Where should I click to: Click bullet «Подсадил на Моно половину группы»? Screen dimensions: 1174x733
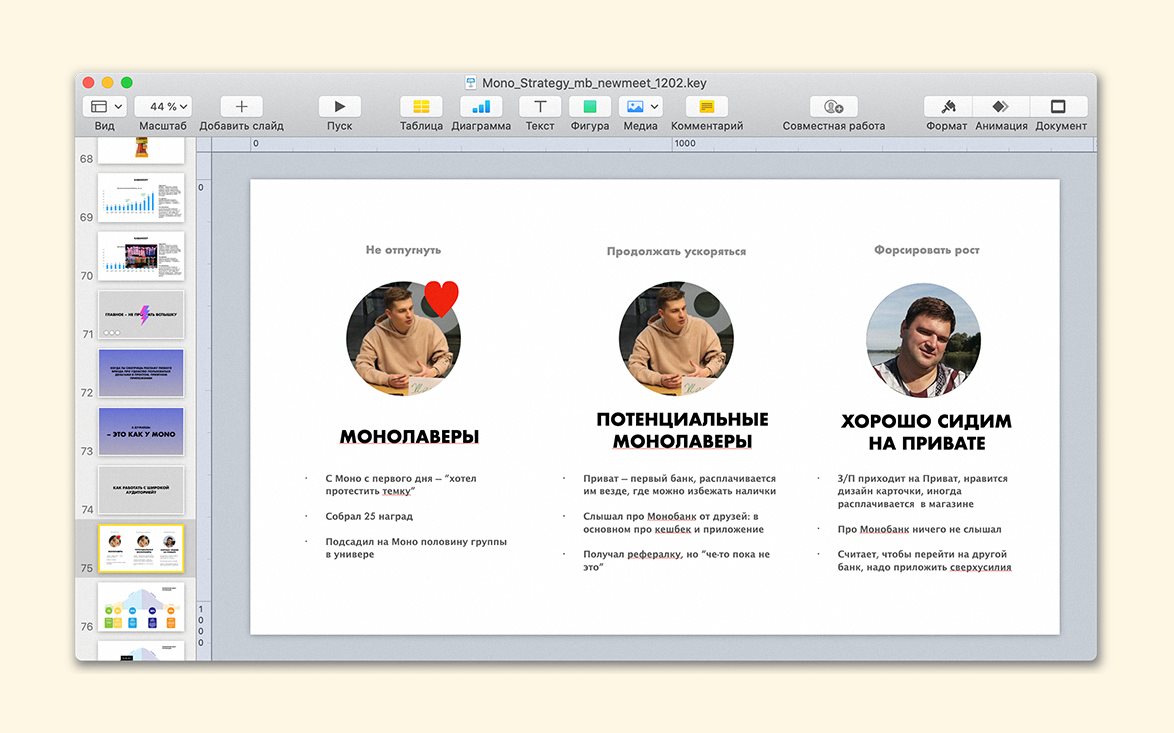[x=416, y=548]
